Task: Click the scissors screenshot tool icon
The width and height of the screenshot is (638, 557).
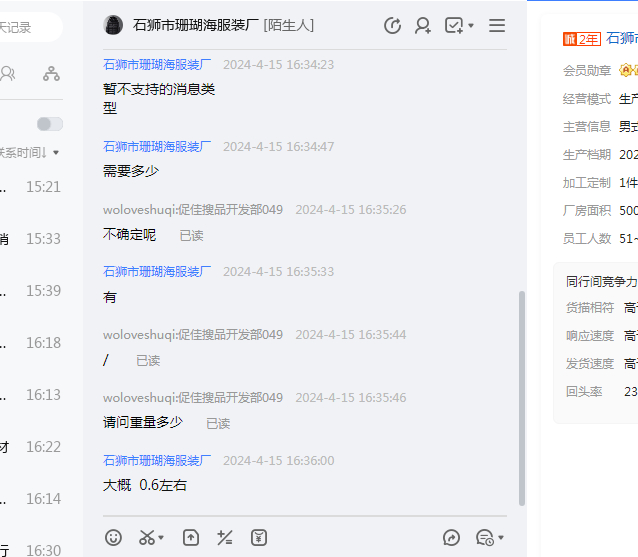Action: [x=147, y=537]
